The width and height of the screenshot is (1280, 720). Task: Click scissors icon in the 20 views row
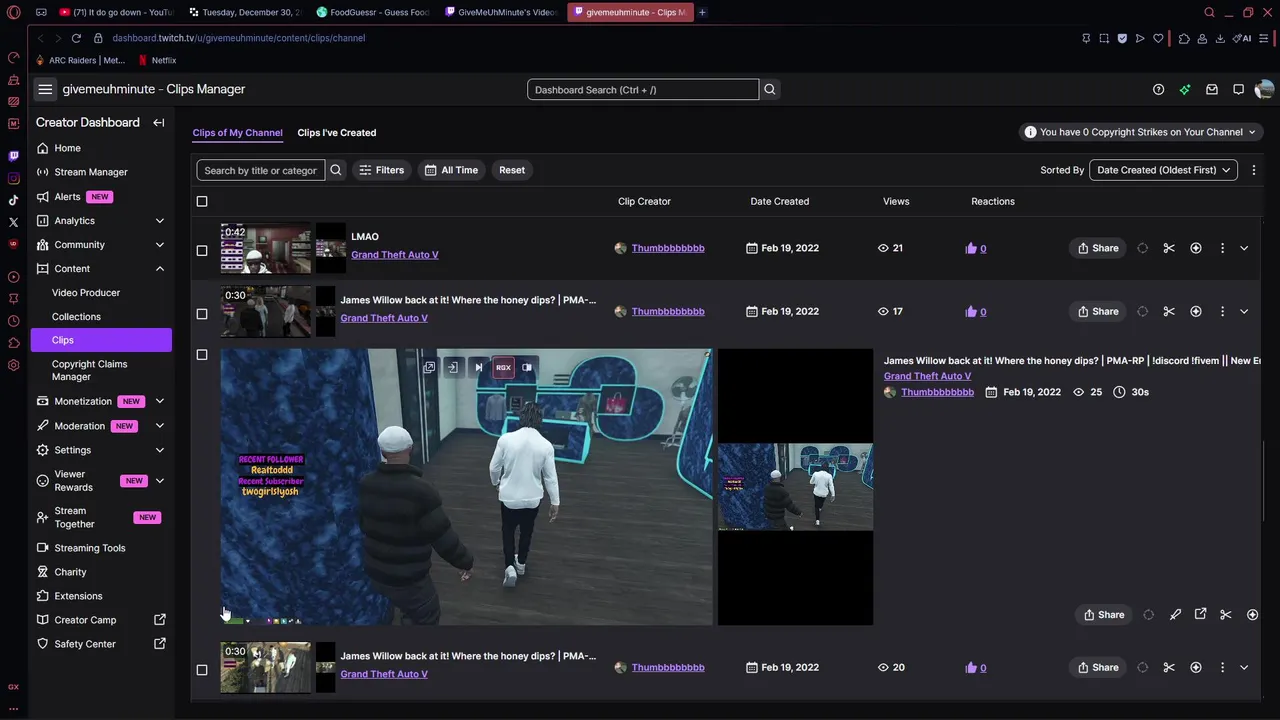(x=1169, y=667)
